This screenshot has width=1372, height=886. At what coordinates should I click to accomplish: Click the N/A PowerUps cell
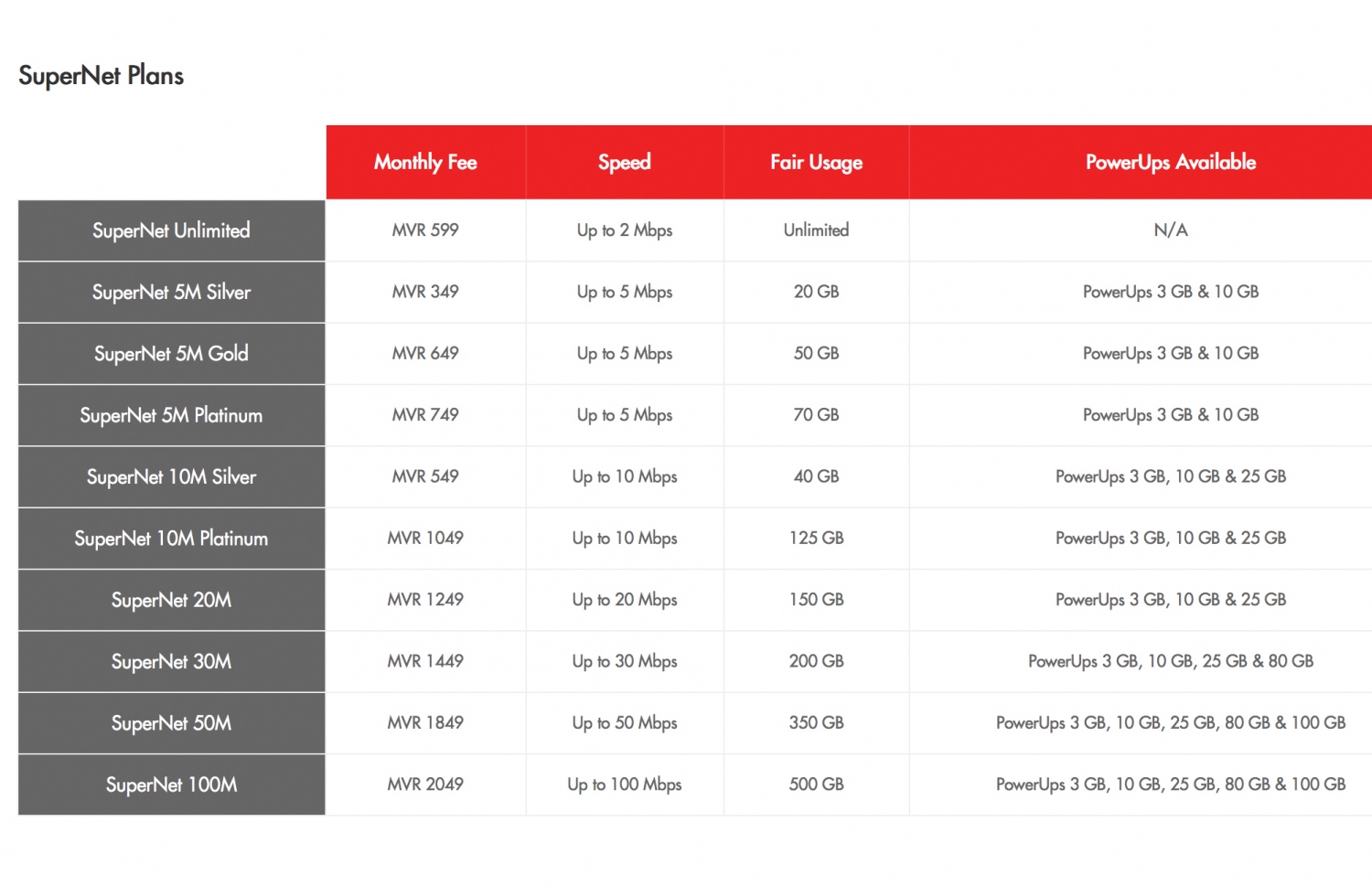point(1170,230)
